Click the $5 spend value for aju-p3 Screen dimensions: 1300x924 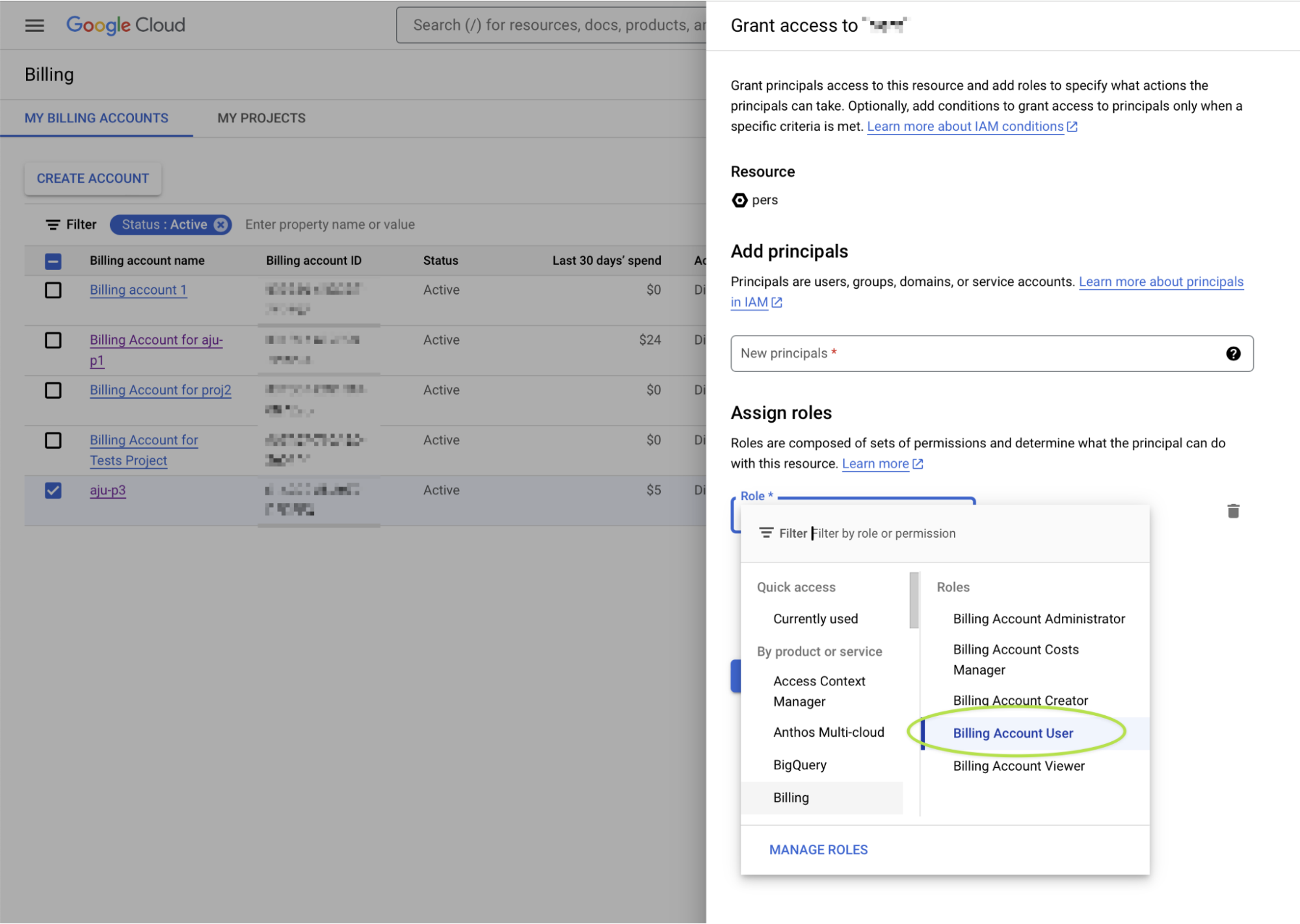pos(654,490)
